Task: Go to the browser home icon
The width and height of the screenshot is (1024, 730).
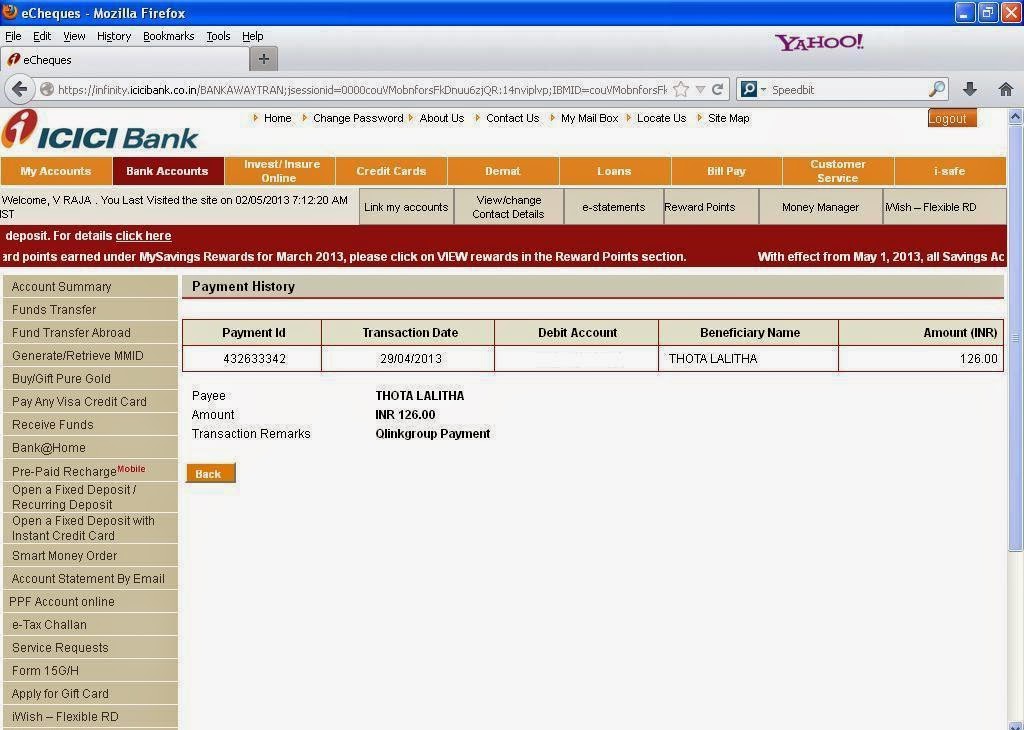Action: pos(1006,89)
